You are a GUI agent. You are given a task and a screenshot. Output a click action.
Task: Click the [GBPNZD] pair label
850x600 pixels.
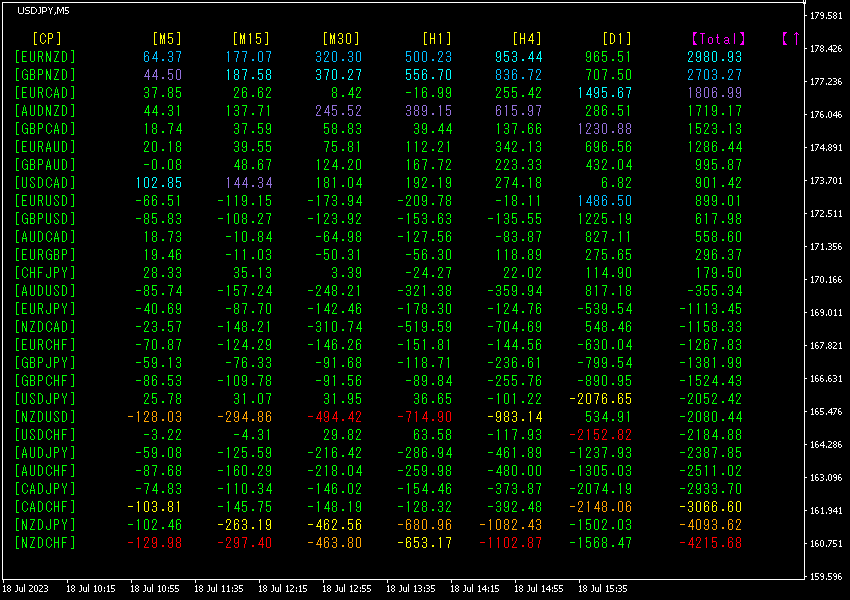pyautogui.click(x=45, y=75)
